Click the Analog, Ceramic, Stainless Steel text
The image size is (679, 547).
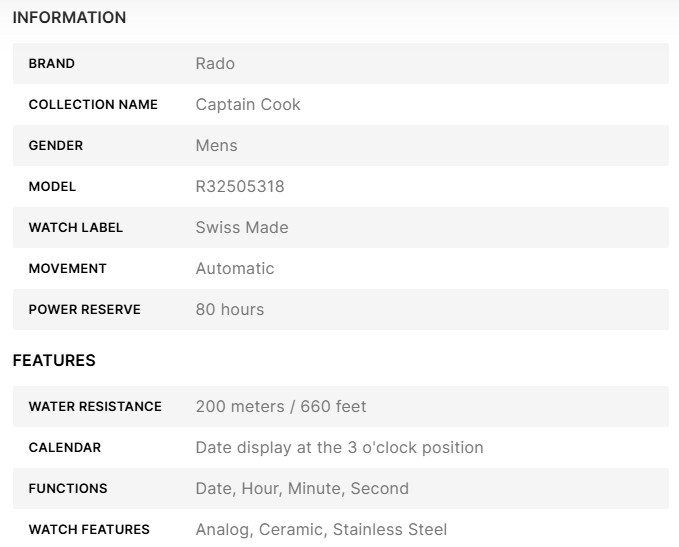tap(321, 530)
